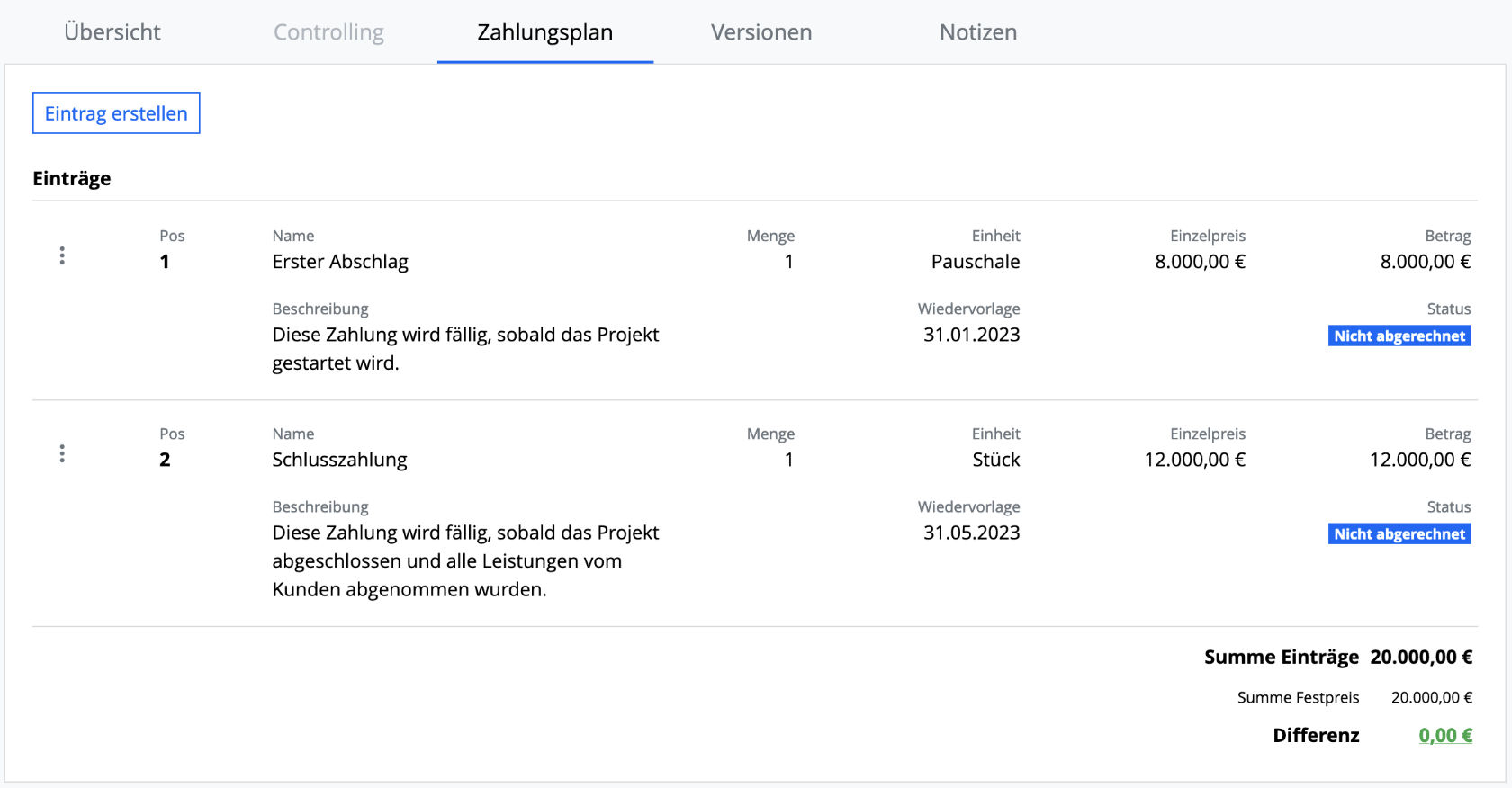Click the description mentioning 'Kunden abgenommen wurden'

click(x=466, y=561)
